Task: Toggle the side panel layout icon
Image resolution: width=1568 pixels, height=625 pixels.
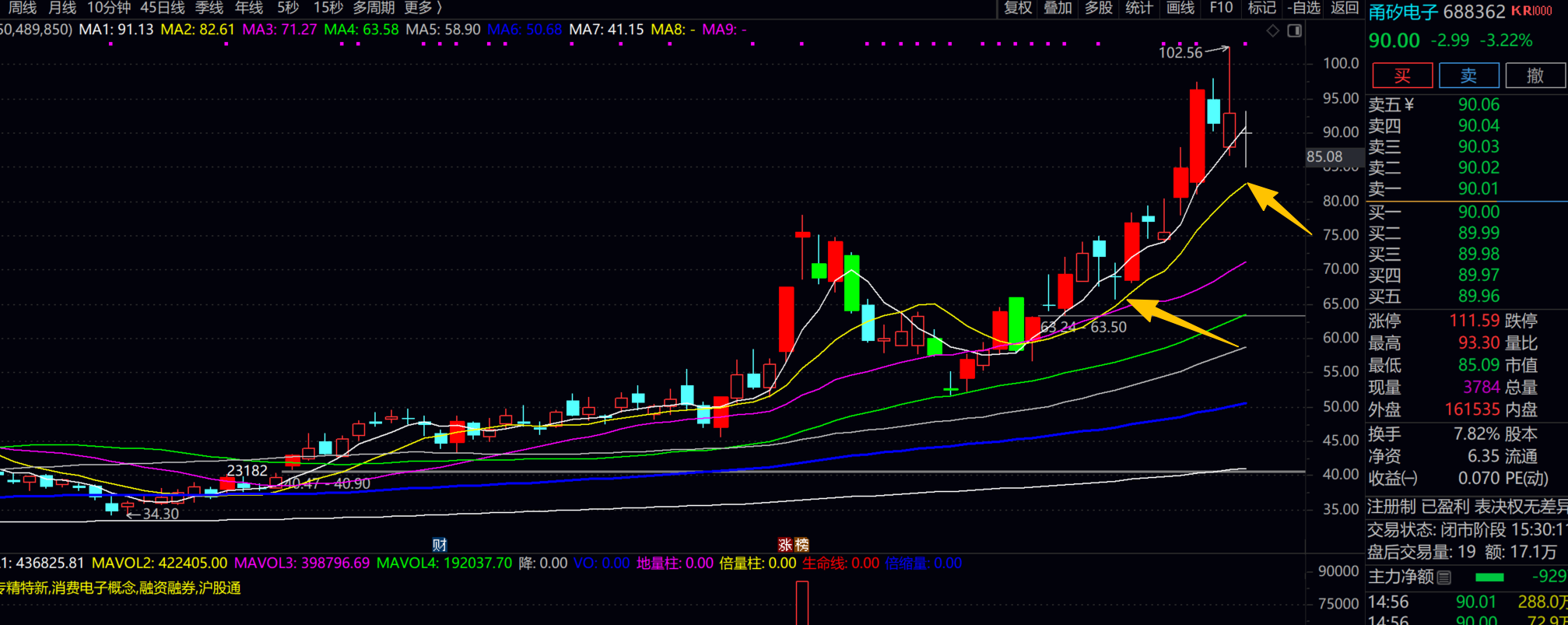Action: pos(1295,30)
